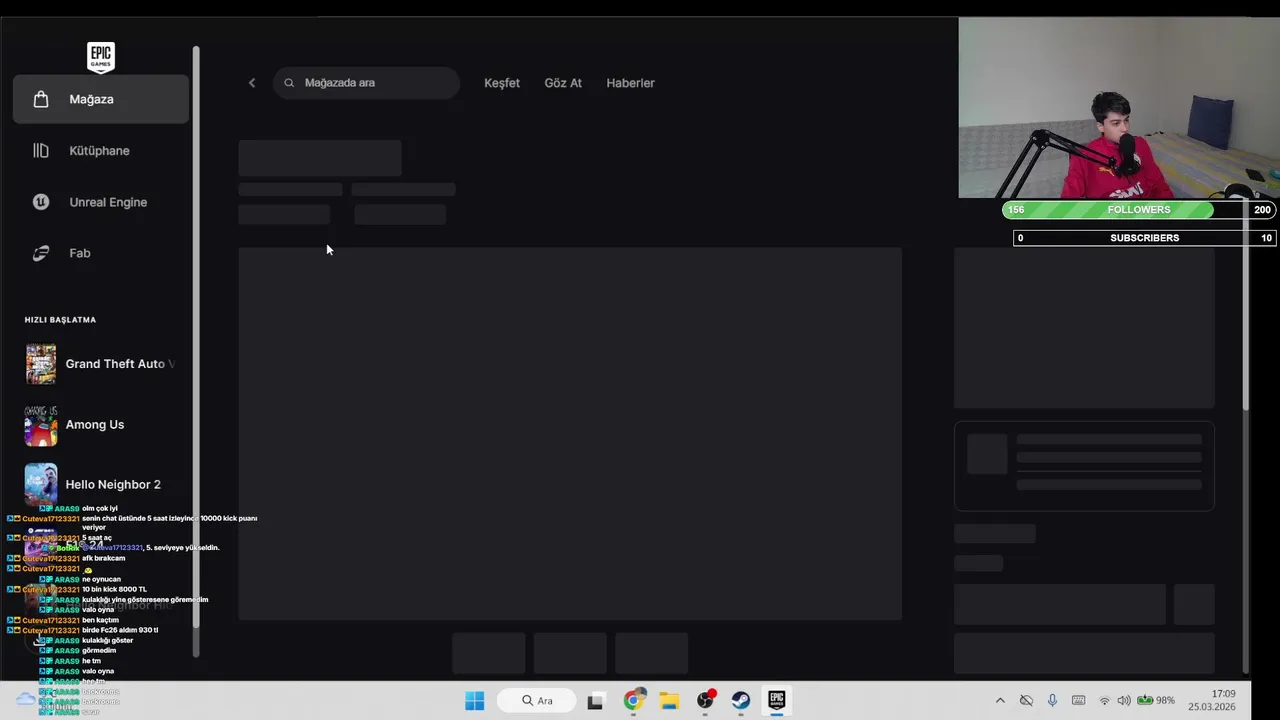Click the Among Us game thumbnail
Screen dimensions: 1280x720
(x=41, y=424)
